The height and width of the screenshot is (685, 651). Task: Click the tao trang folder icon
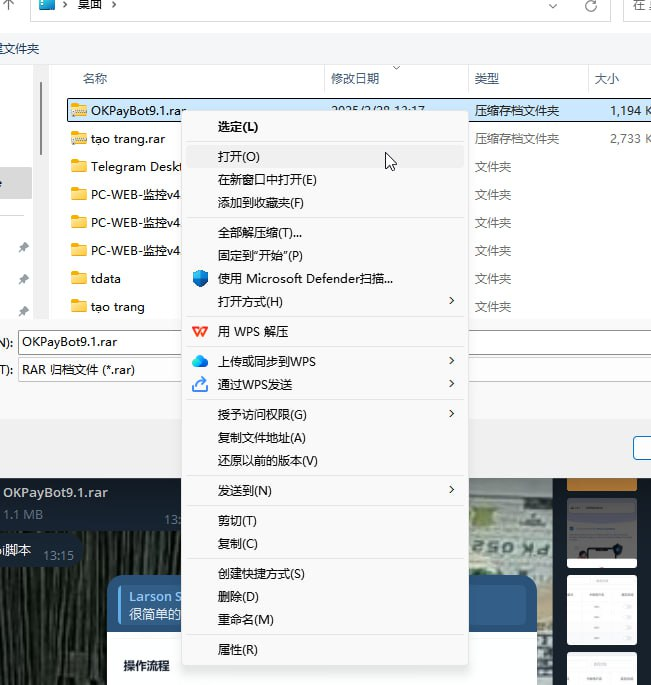[79, 306]
